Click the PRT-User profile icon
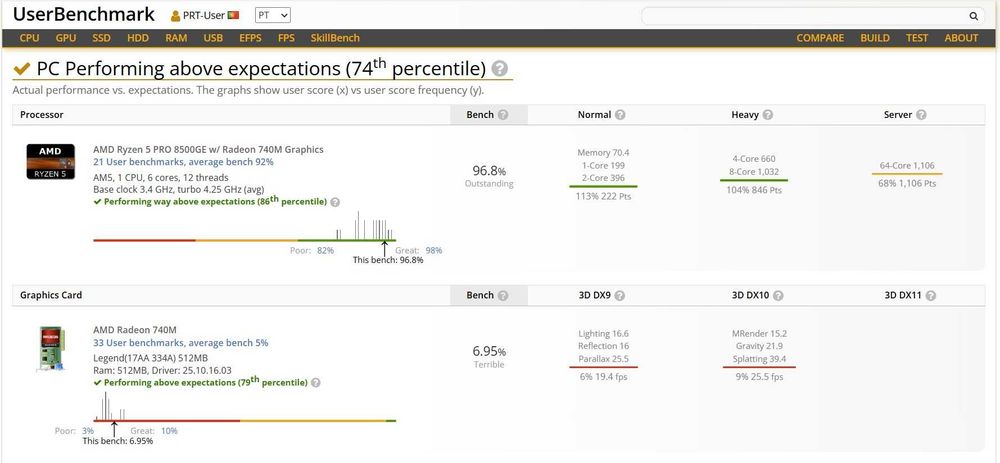 [x=176, y=16]
